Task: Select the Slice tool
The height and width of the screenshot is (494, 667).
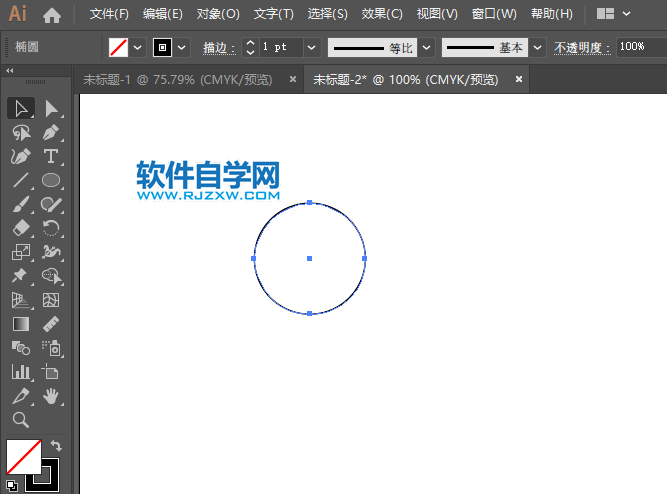Action: point(20,396)
